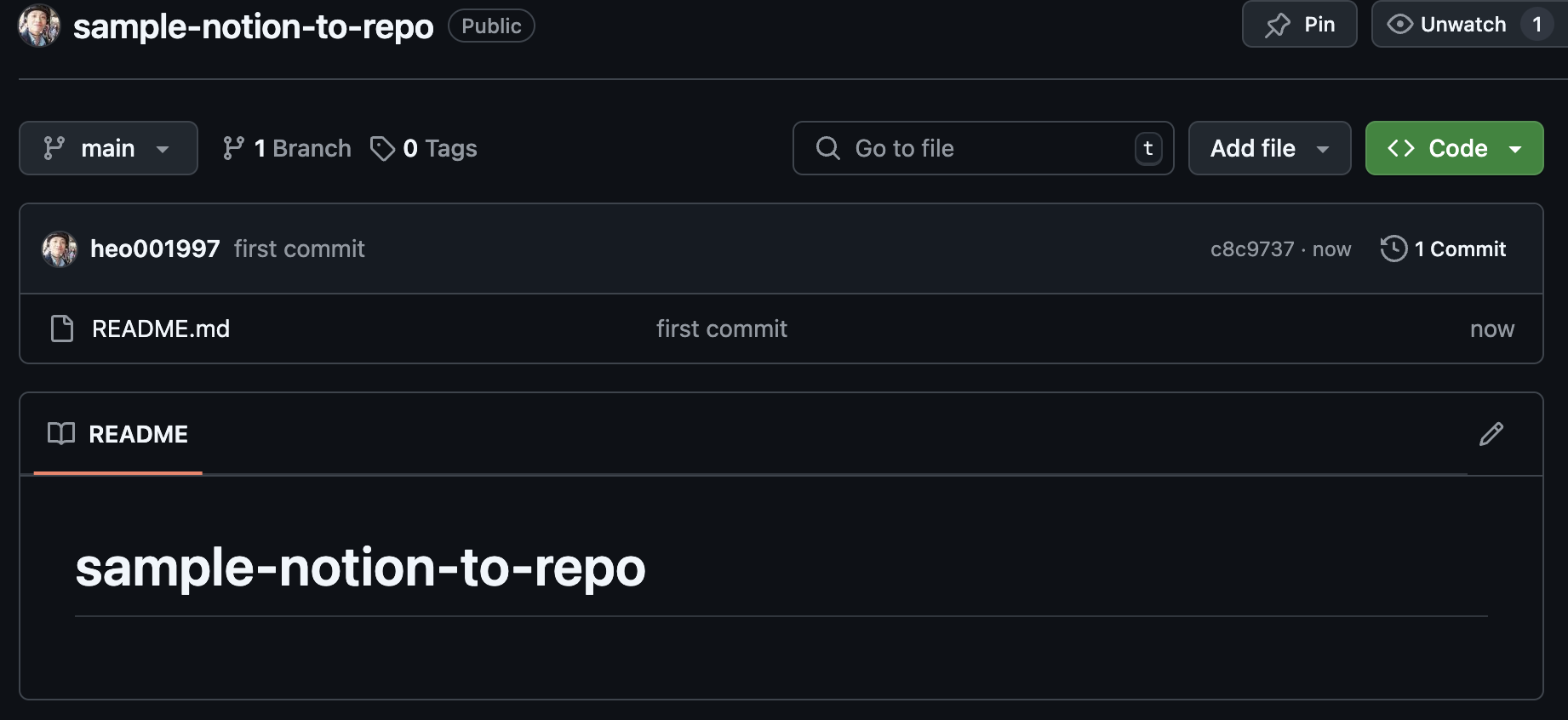Open the main branch dropdown

coord(108,148)
